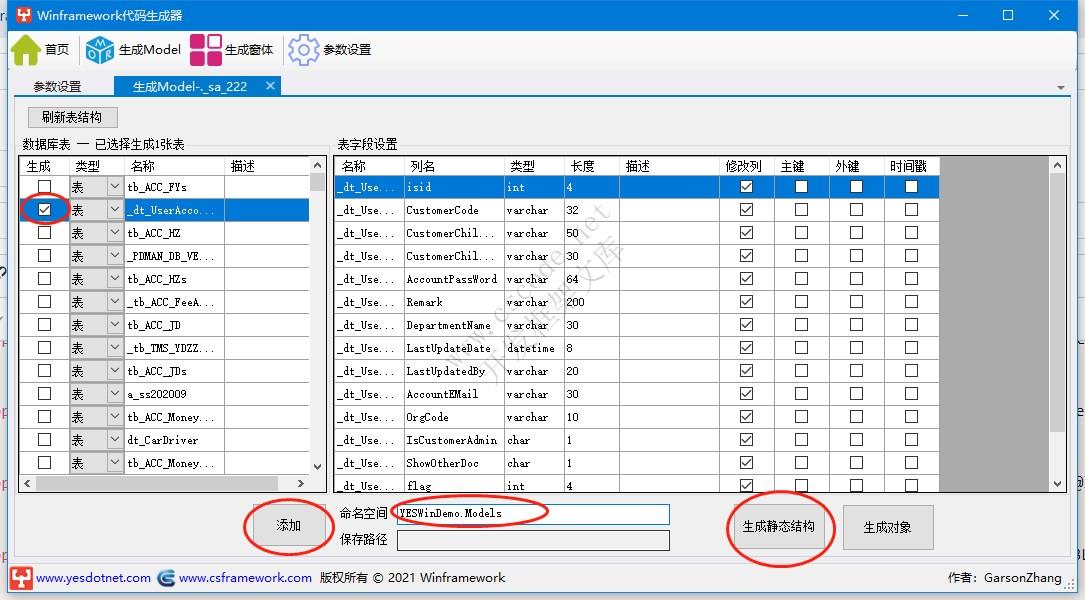Enable generation for the tb_ACC_FYs table
Screen dimensions: 1085x600
click(44, 186)
